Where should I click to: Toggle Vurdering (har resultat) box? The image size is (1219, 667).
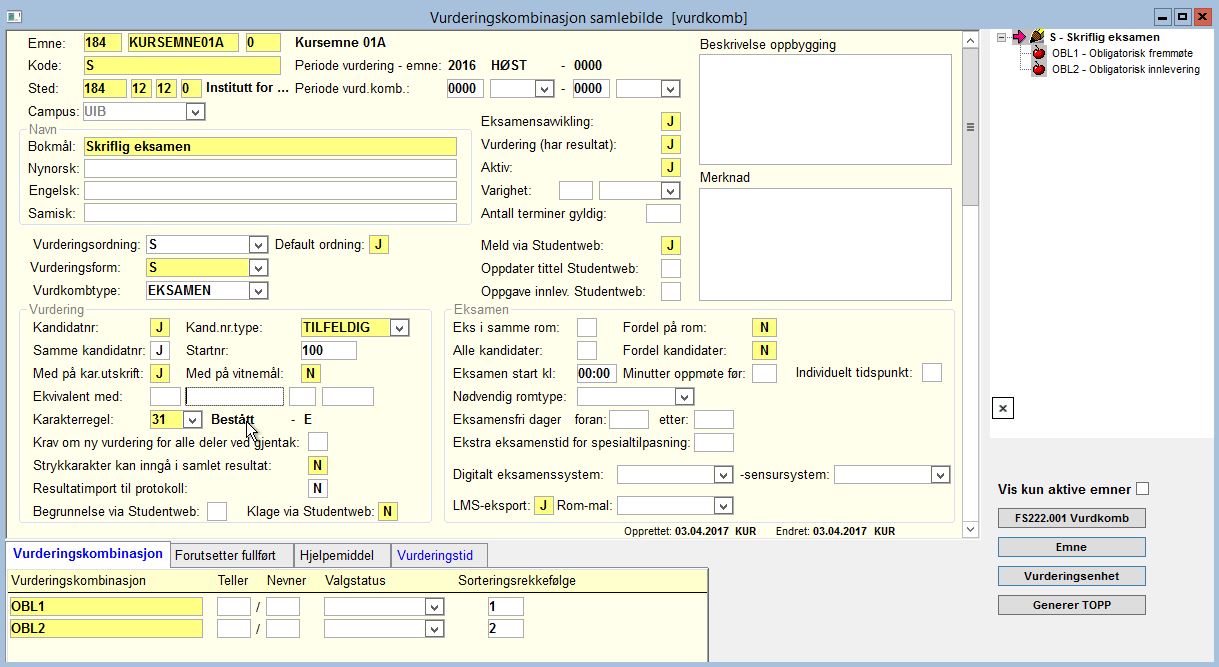pos(671,144)
